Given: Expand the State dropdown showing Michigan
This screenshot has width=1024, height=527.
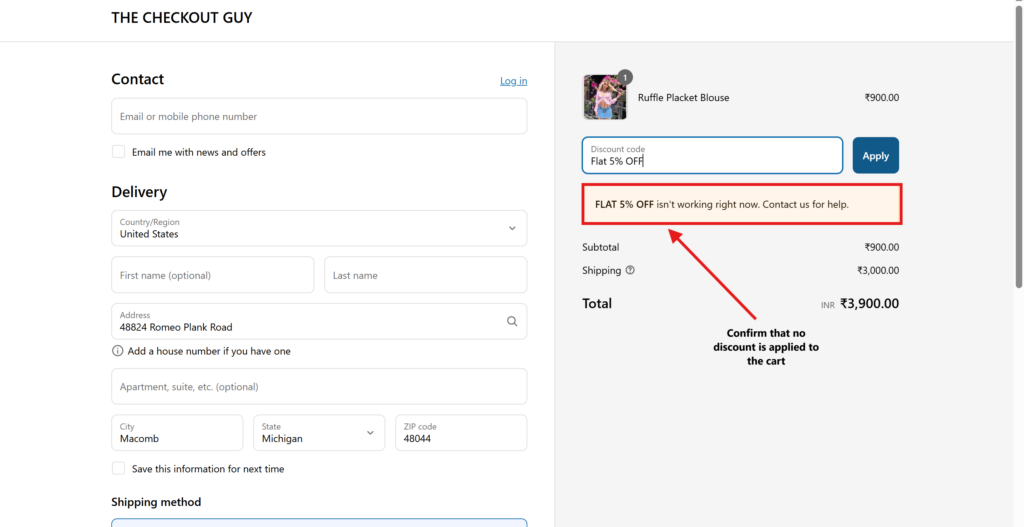Looking at the screenshot, I should point(319,433).
